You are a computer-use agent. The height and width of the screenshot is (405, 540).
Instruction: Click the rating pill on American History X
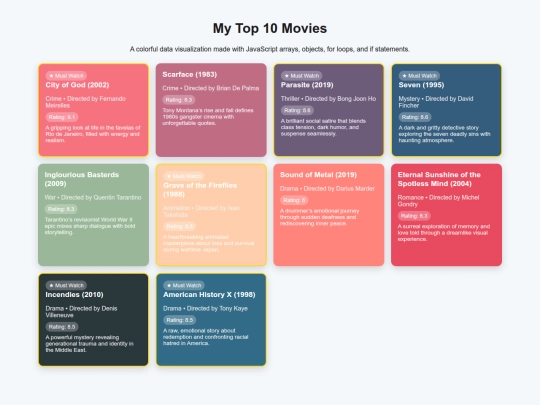point(179,320)
